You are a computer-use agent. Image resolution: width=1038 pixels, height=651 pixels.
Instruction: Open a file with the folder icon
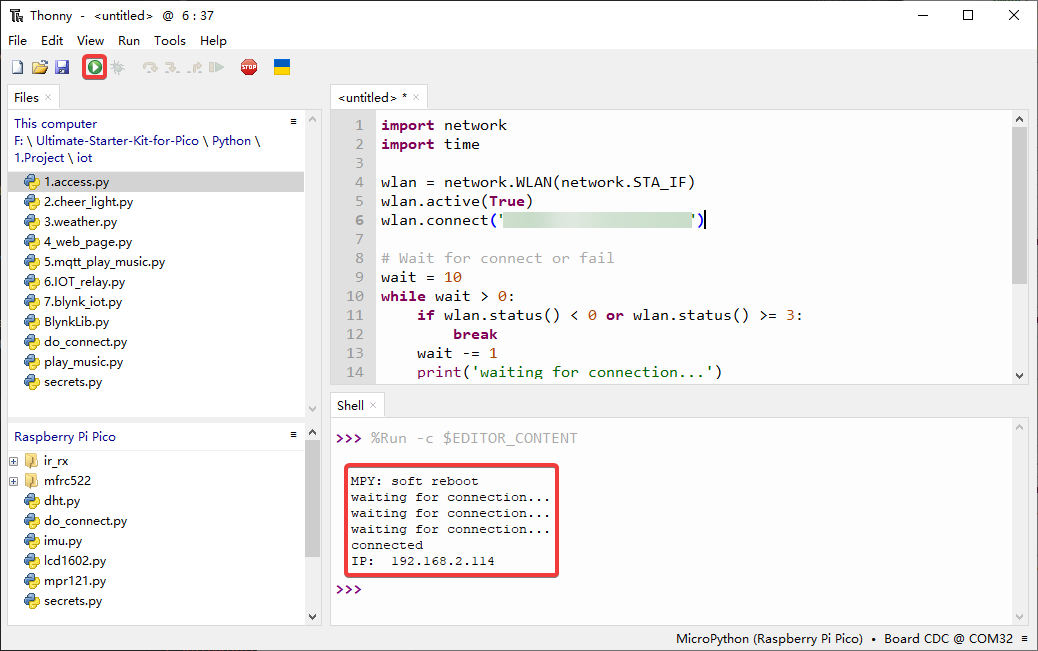coord(40,67)
